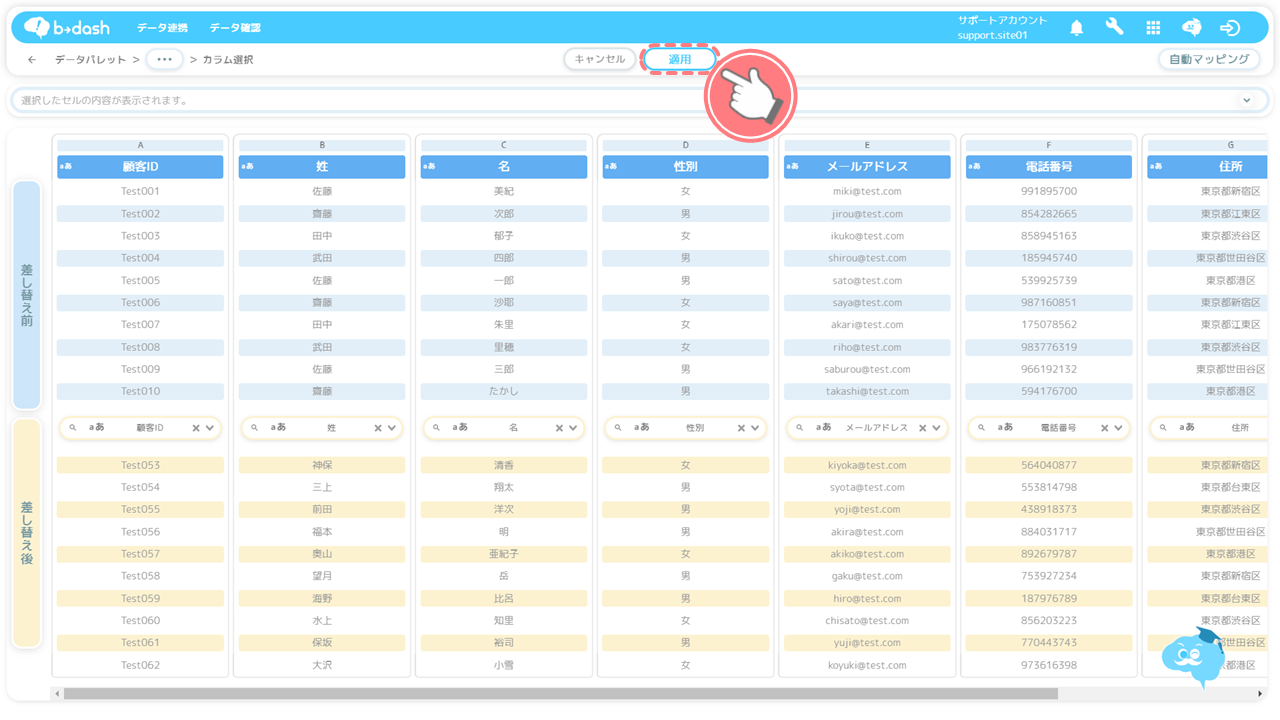Click the logout arrow icon
Image resolution: width=1280 pixels, height=720 pixels.
(x=1230, y=28)
